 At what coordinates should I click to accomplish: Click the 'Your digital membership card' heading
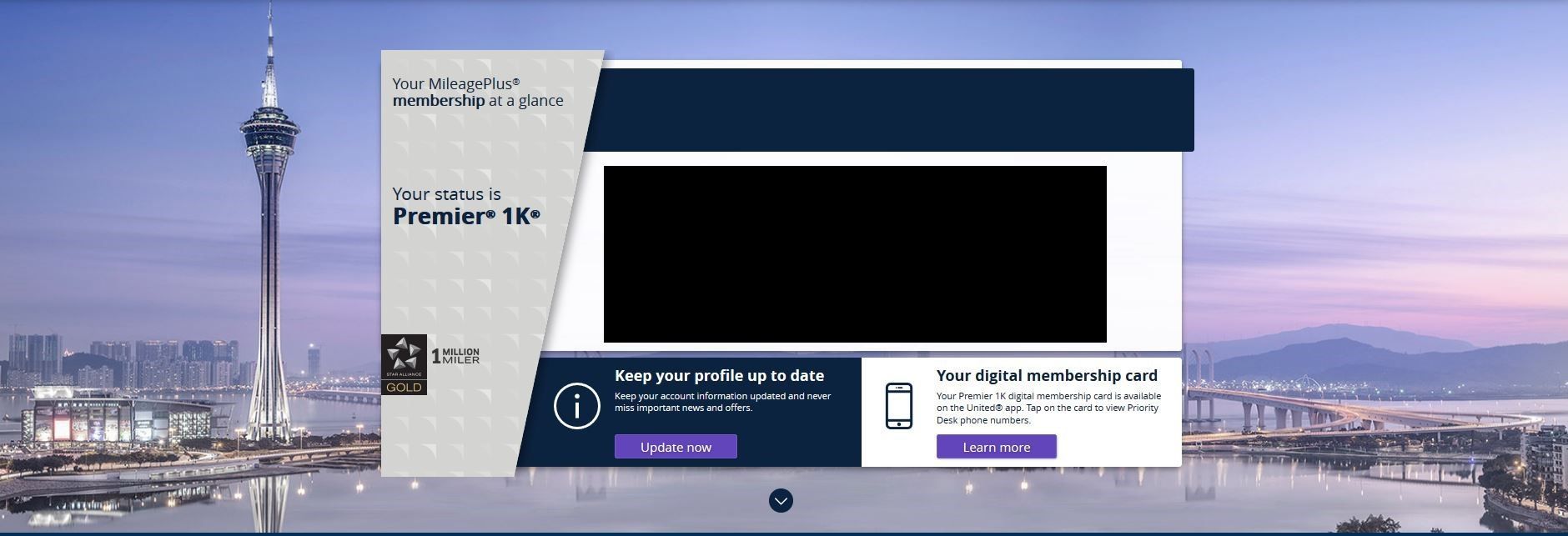coord(1047,376)
